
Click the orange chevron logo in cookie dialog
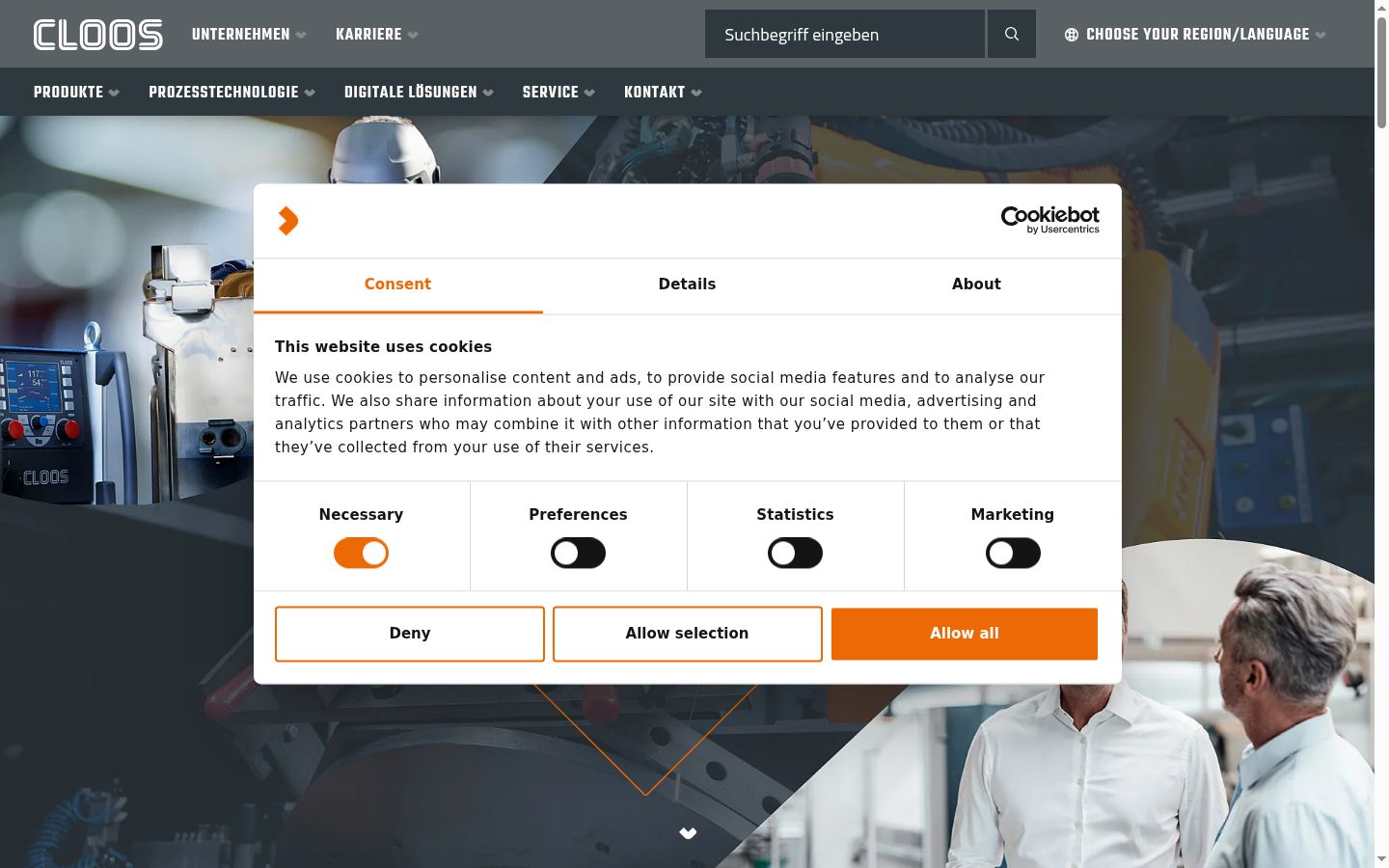(x=287, y=221)
